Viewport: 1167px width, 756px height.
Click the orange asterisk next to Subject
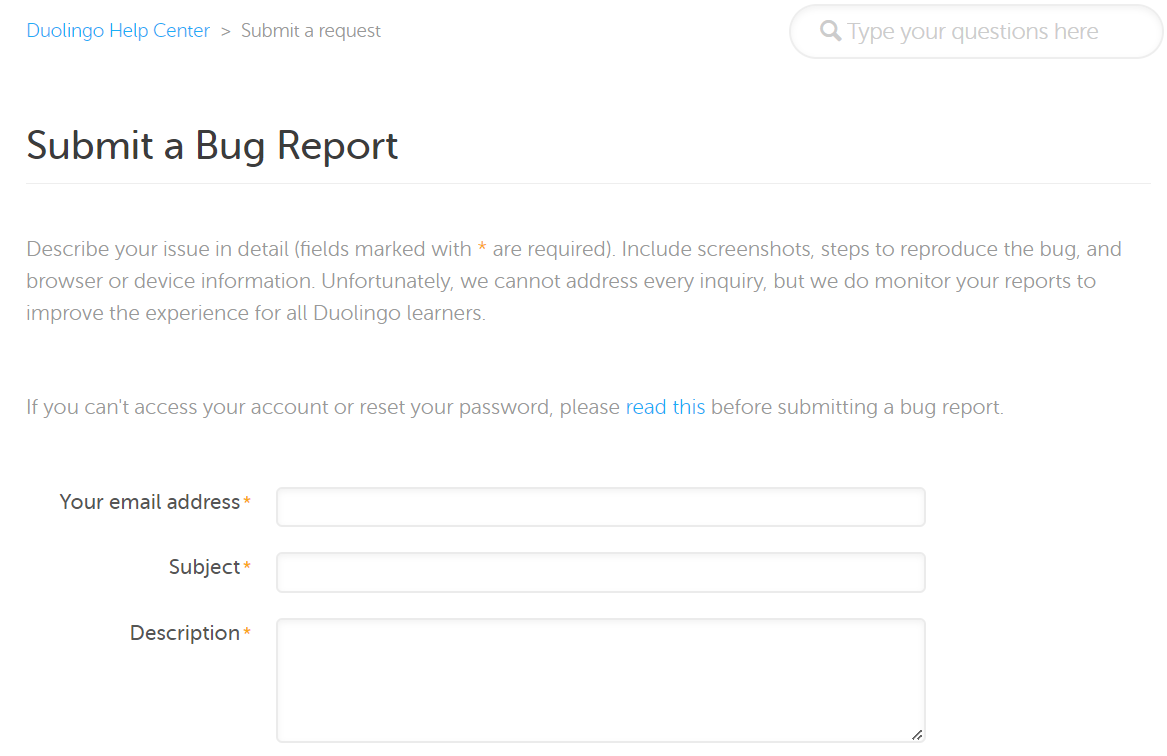pyautogui.click(x=247, y=568)
